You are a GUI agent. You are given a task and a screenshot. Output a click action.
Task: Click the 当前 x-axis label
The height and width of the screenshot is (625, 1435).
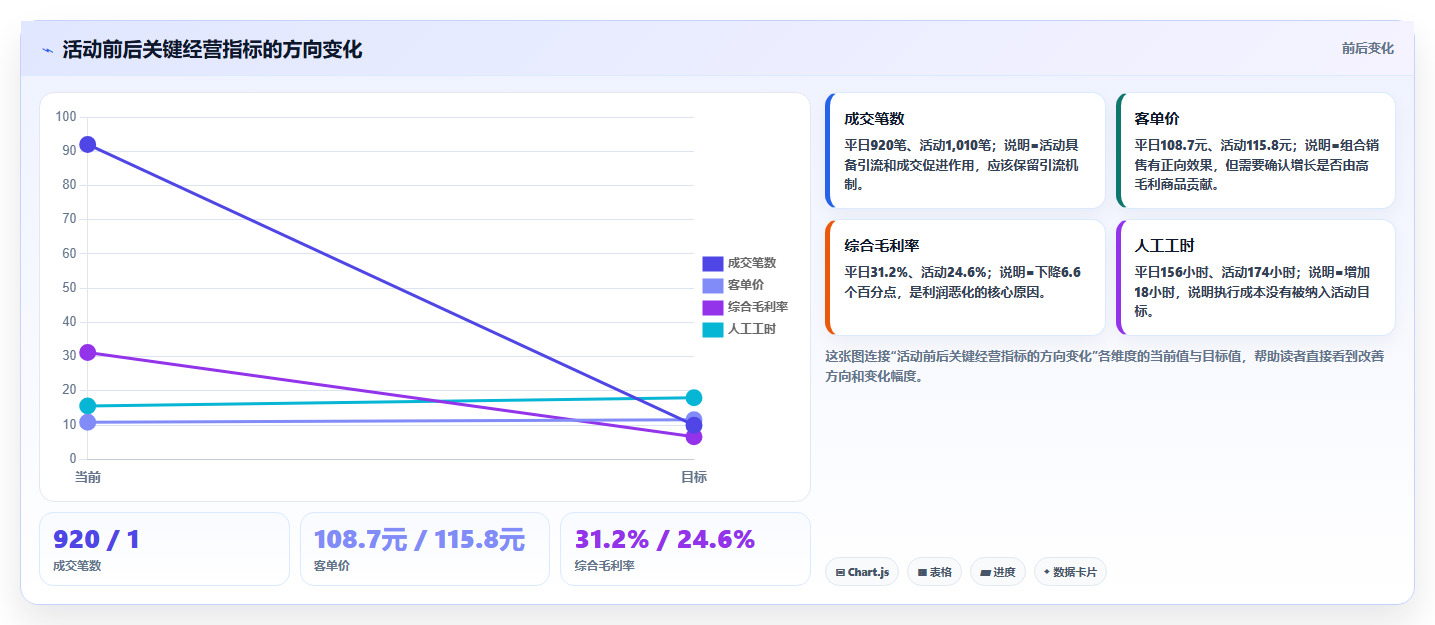point(88,477)
